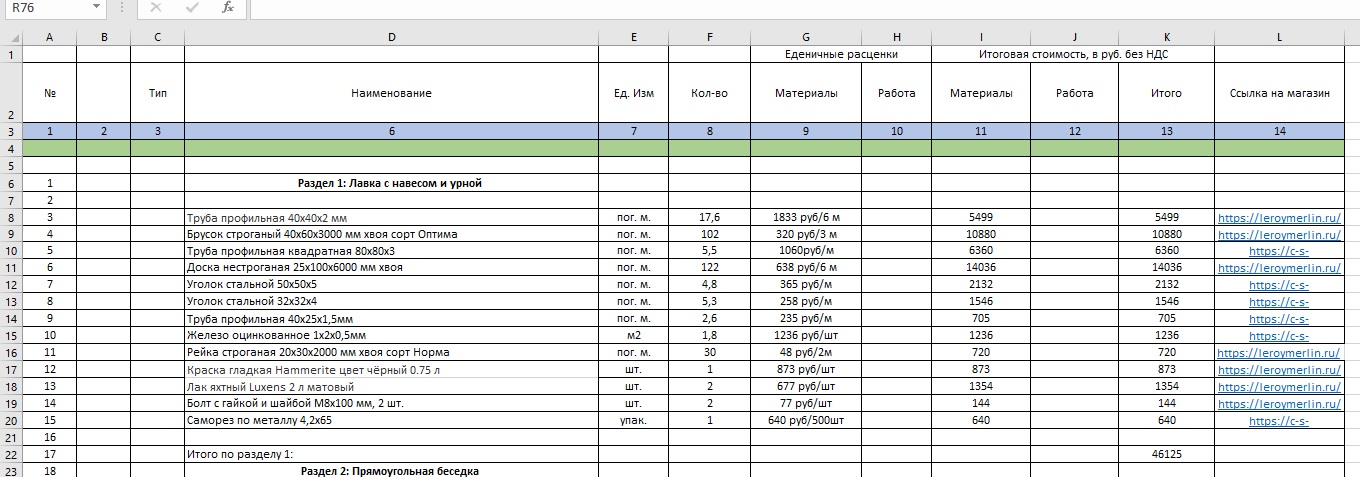Click the price cell 640 руб/500шт
This screenshot has height=477, width=1360.
806,421
